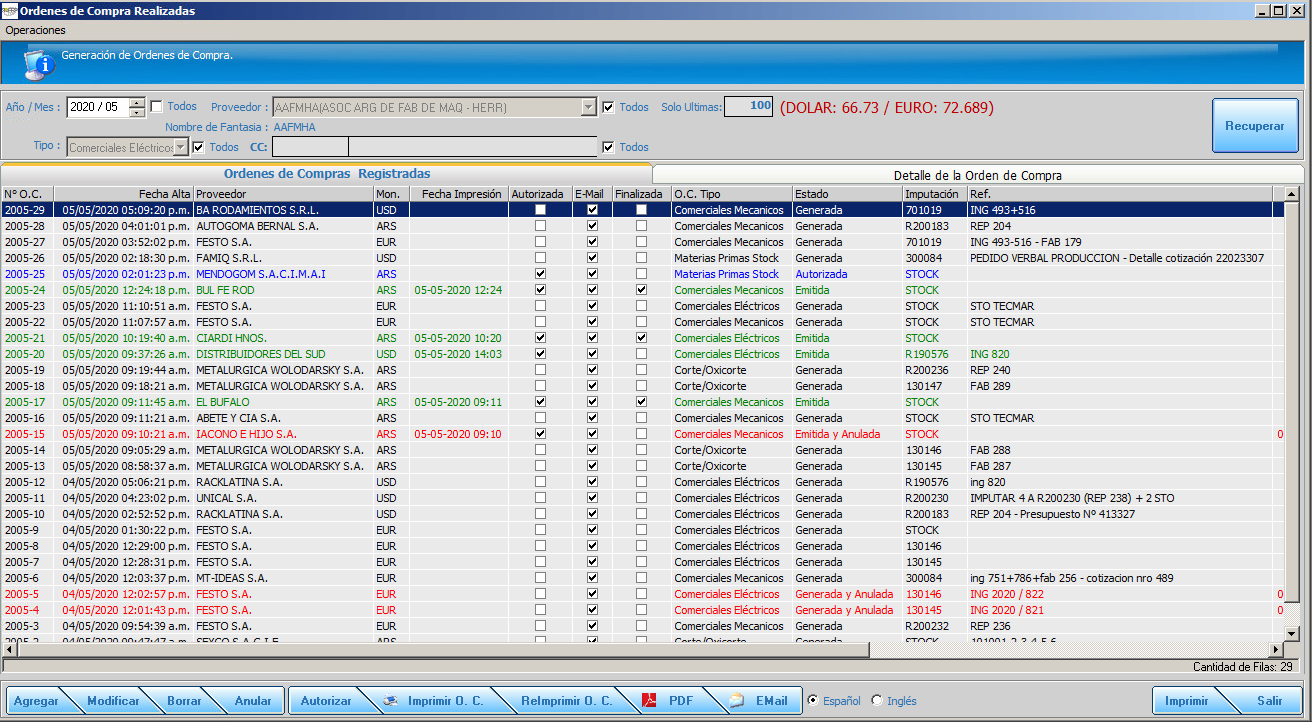Toggle Autorizada checkbox for order 2005-29
Image resolution: width=1312 pixels, height=722 pixels.
coord(541,210)
